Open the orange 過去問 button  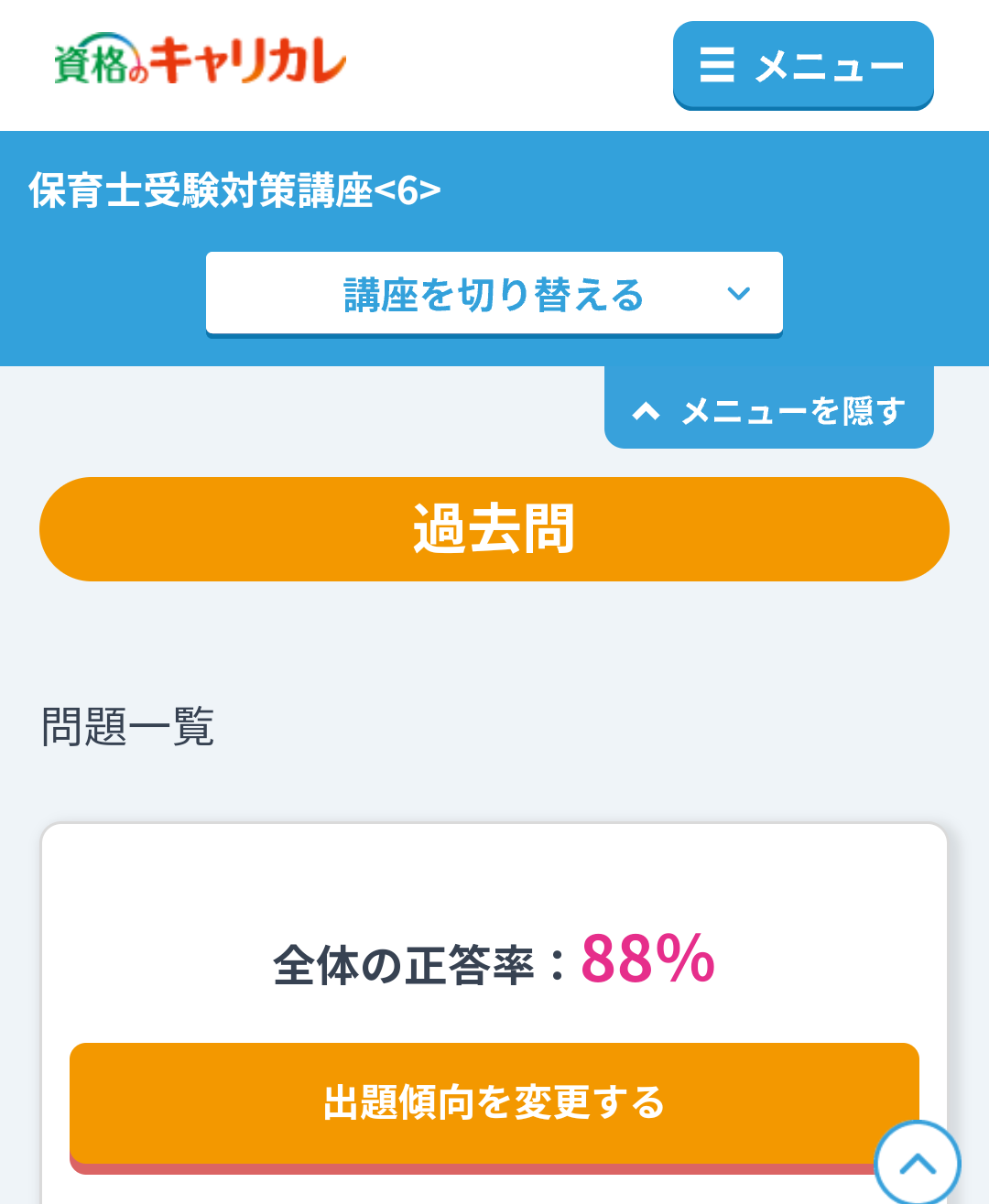494,529
